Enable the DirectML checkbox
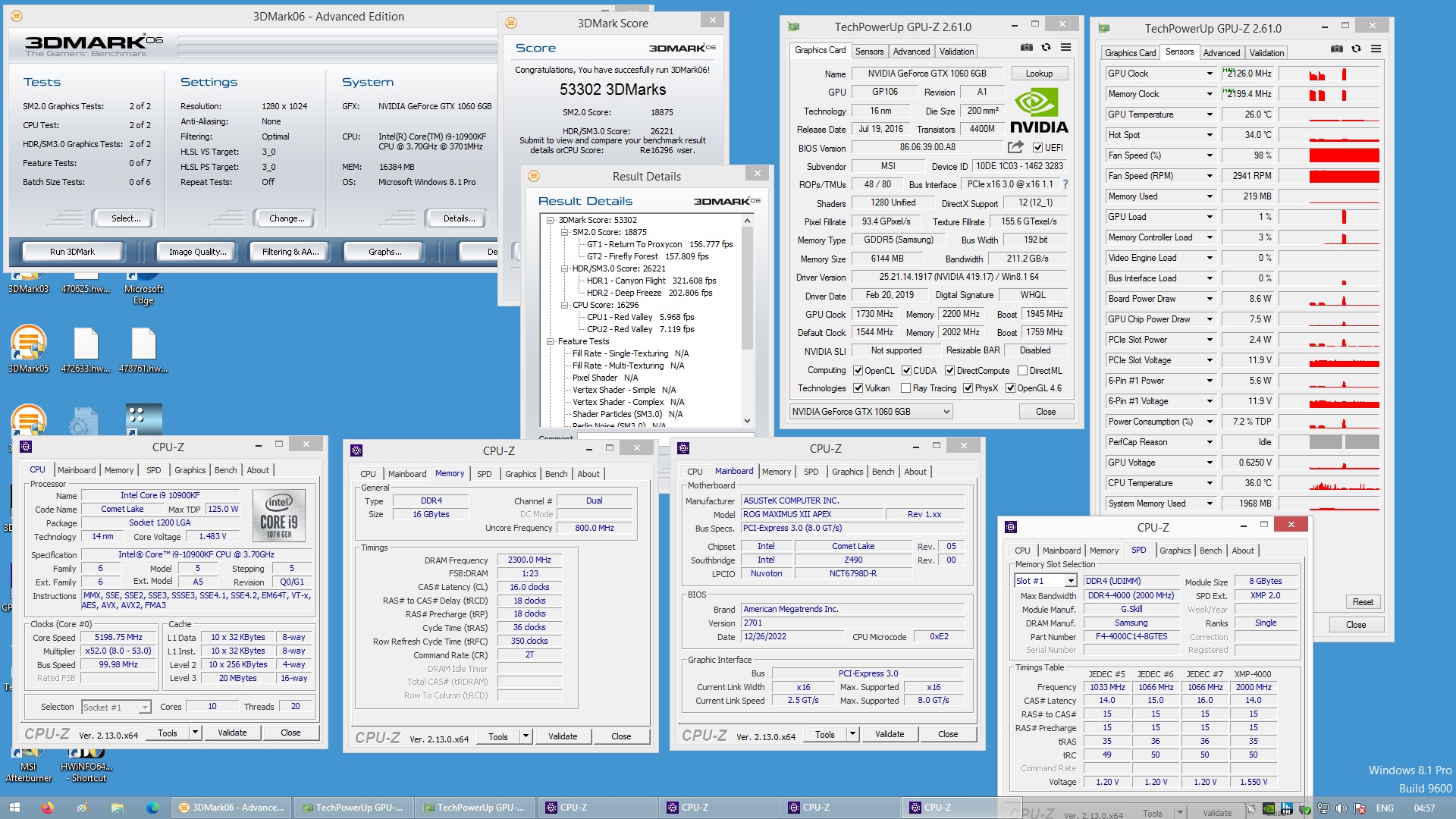This screenshot has width=1456, height=819. click(x=1022, y=371)
